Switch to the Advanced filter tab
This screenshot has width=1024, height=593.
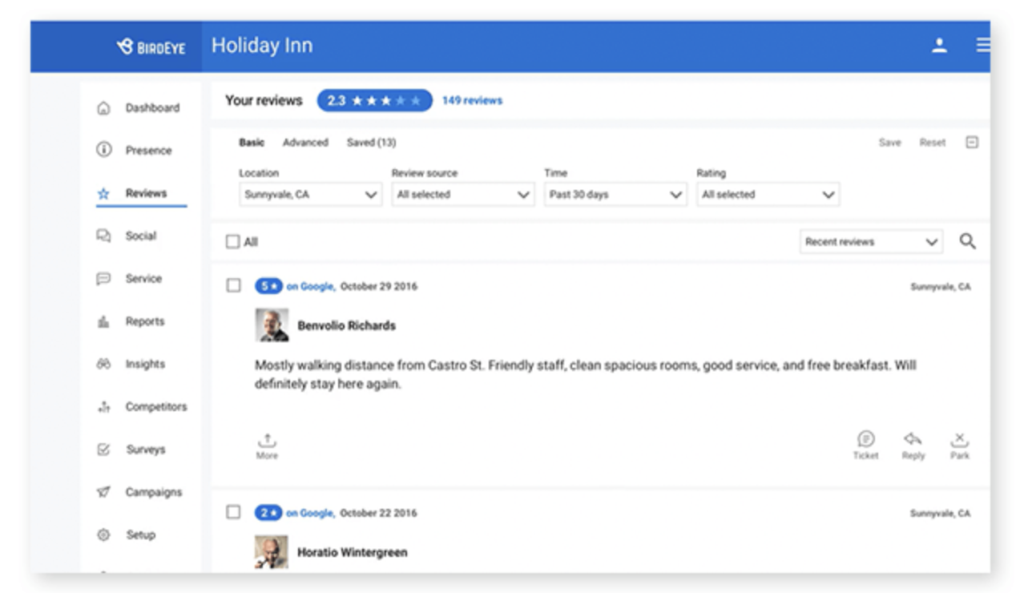coord(305,142)
